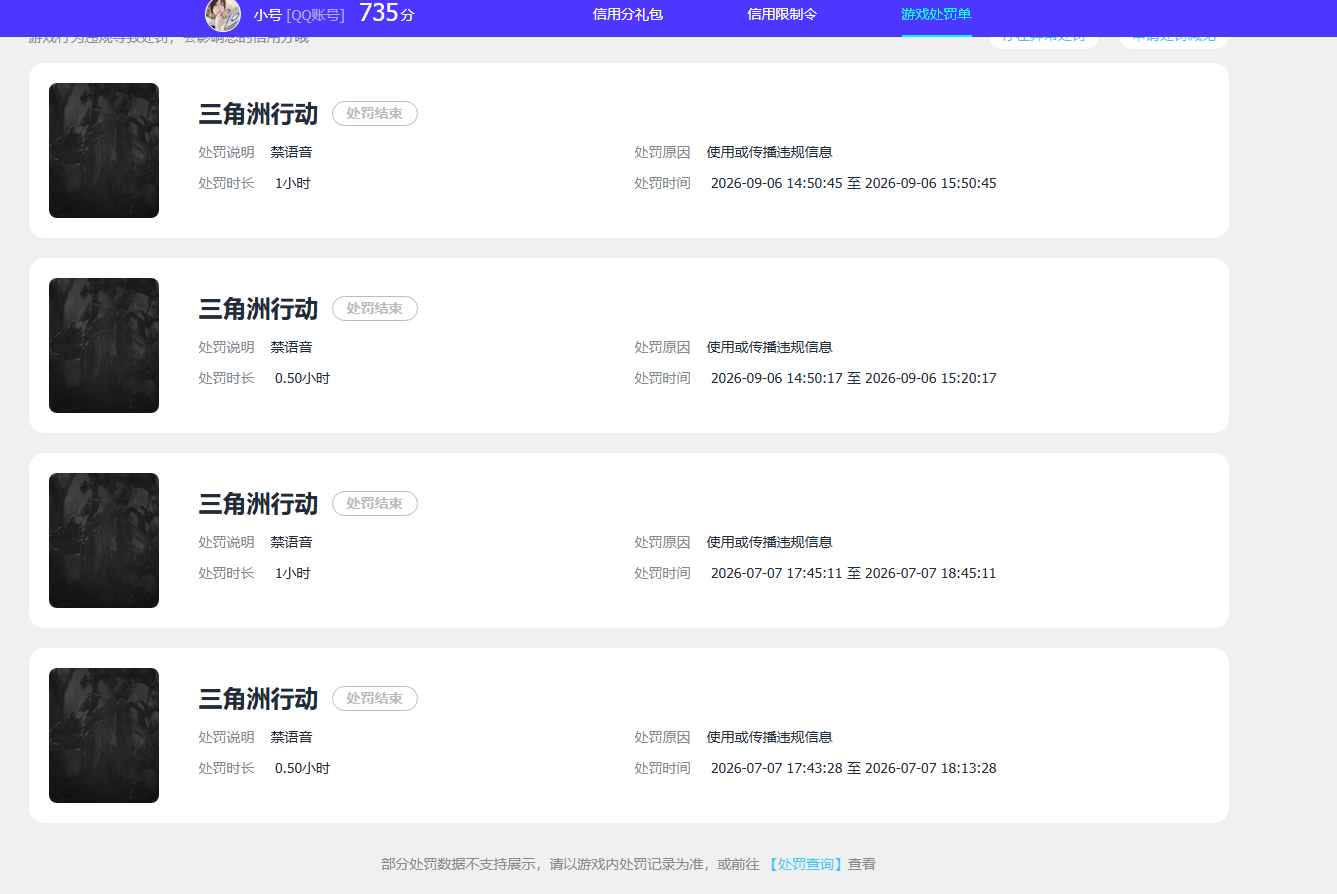1337x894 pixels.
Task: Click game thumbnail of penalty starting 17:43:28
Action: click(104, 735)
